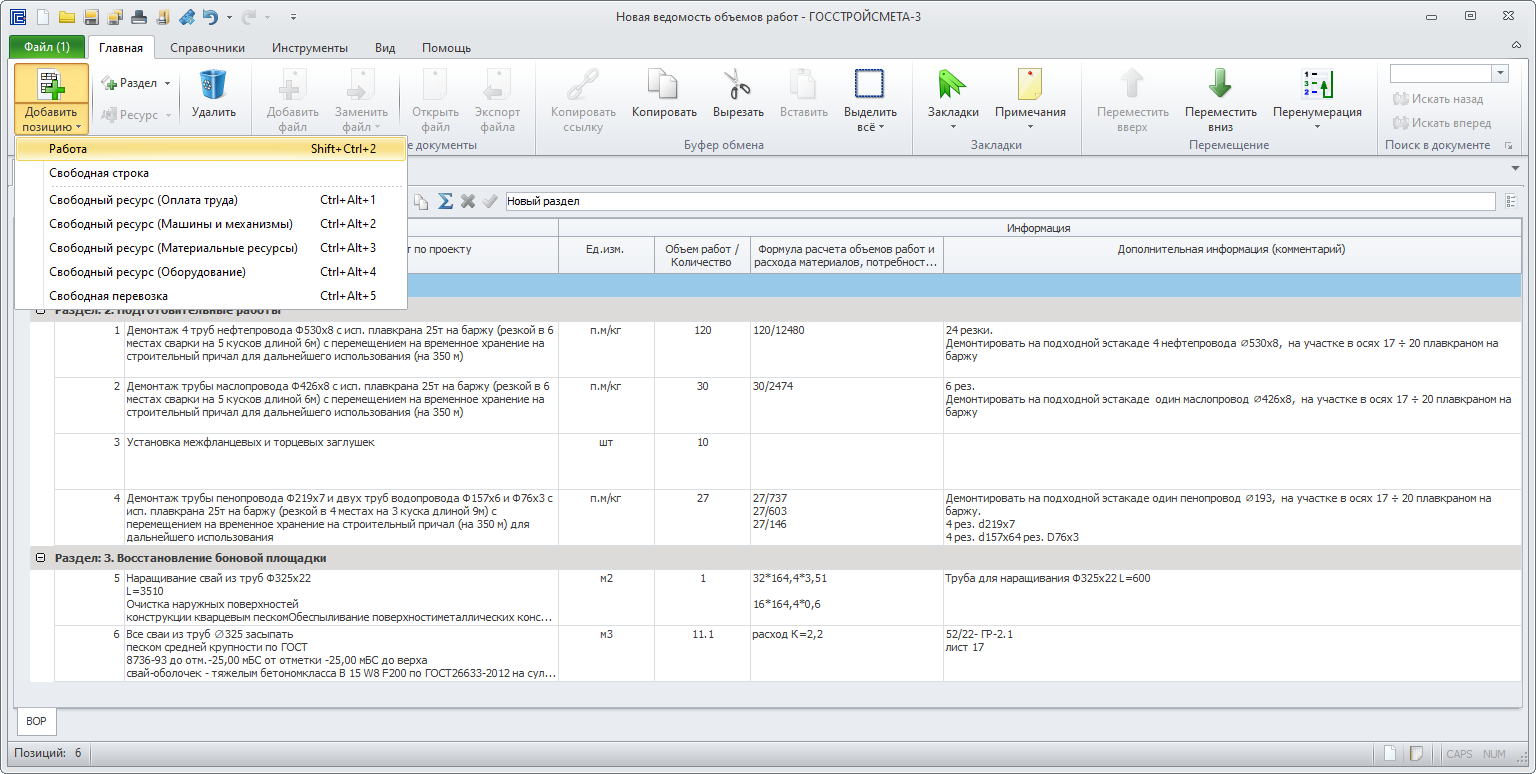Open the quick access toolbar customize arrow
Screen dimensions: 1536x774
(293, 17)
